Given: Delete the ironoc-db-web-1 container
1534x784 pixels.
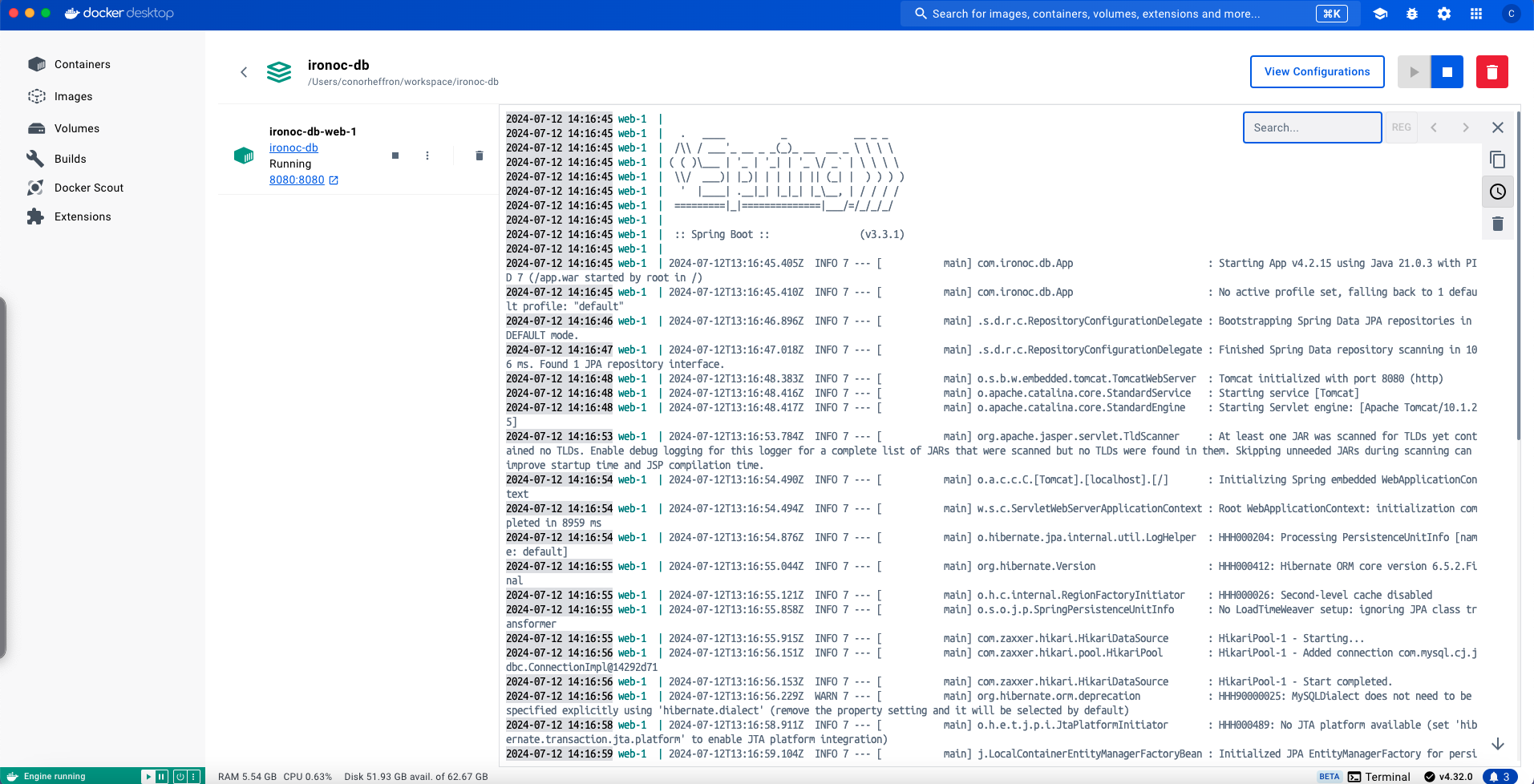Looking at the screenshot, I should [x=480, y=156].
